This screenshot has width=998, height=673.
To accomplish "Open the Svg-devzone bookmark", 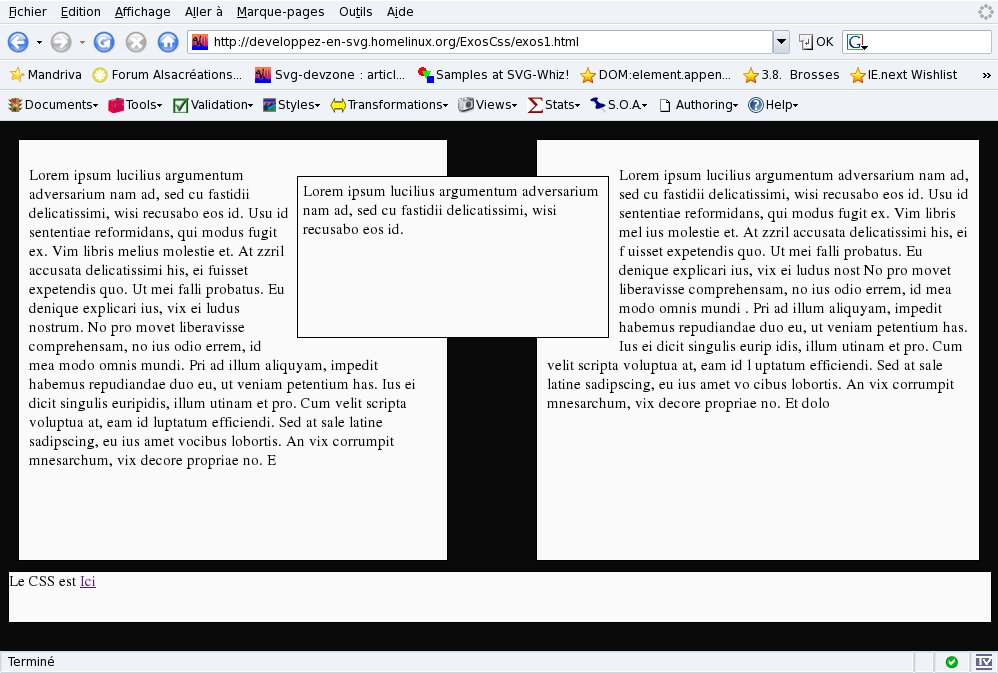I will (330, 74).
